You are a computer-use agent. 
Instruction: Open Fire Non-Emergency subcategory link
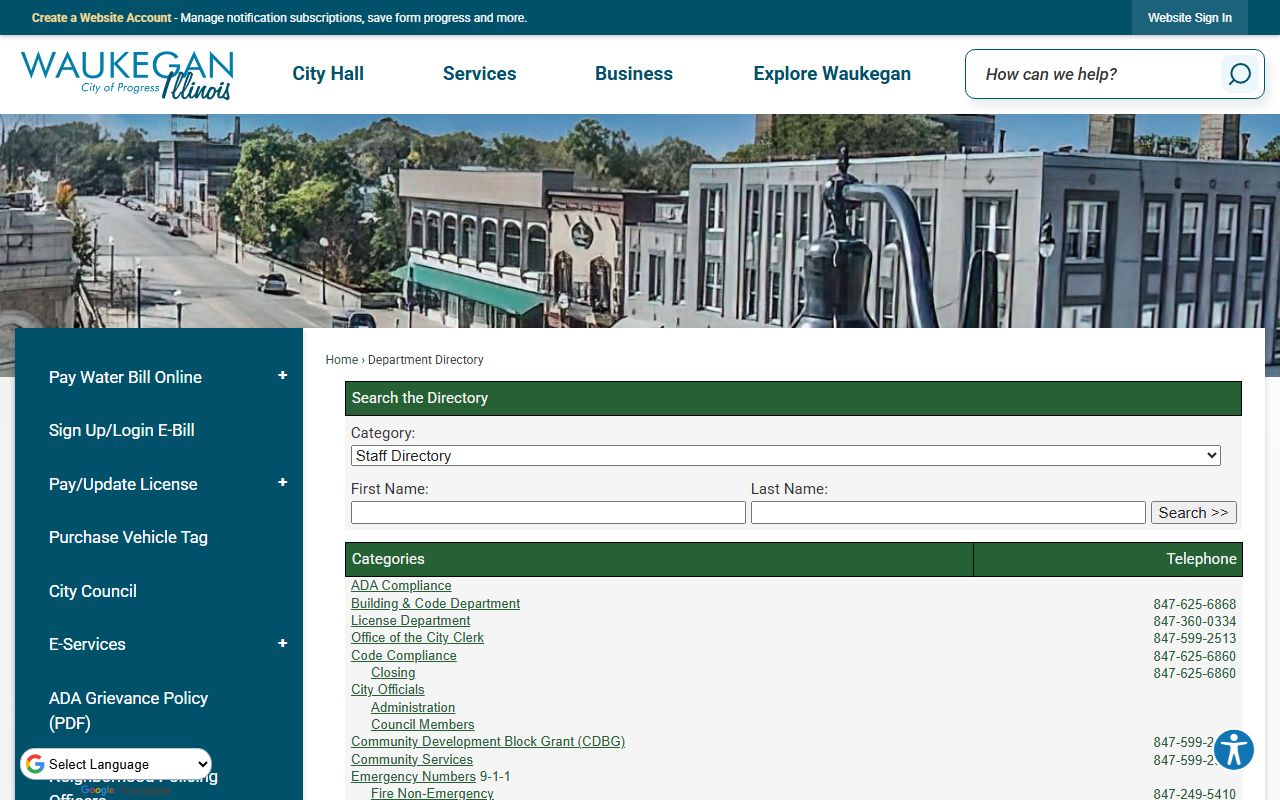[x=432, y=794]
